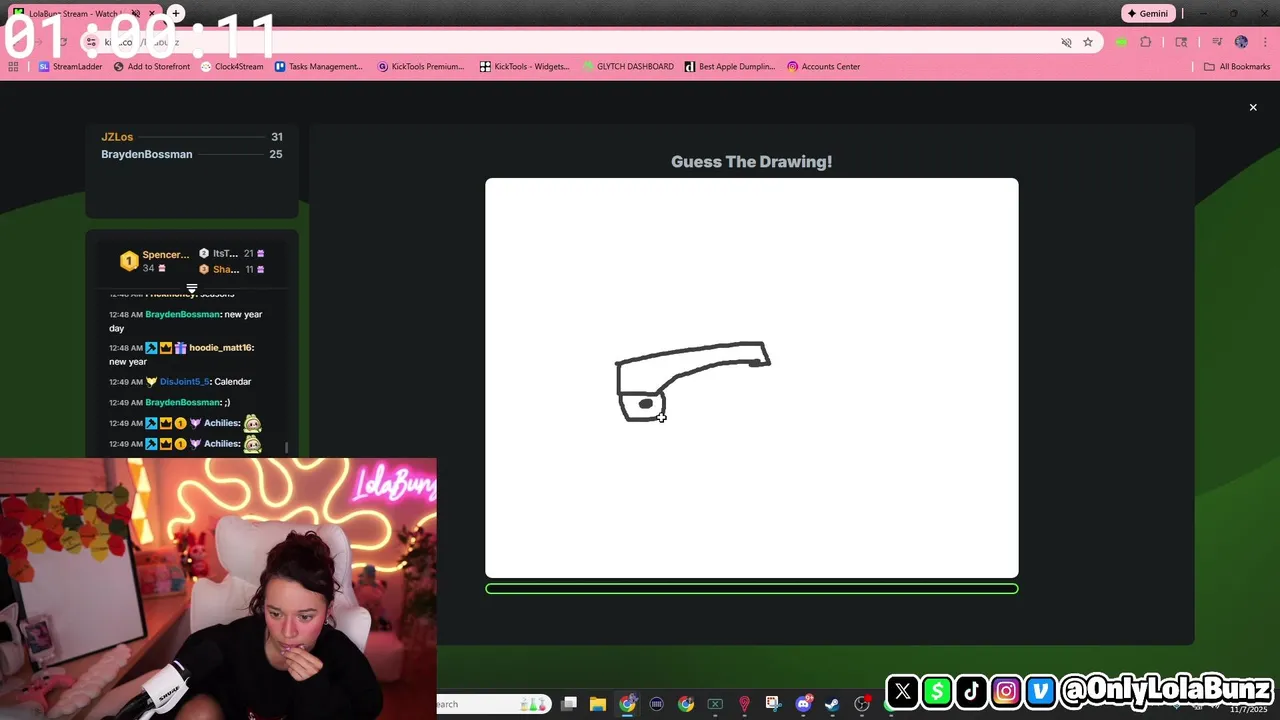Open the GLYTCH DASHBOARD bookmark
Screen dimensions: 1280x720
pyautogui.click(x=628, y=67)
